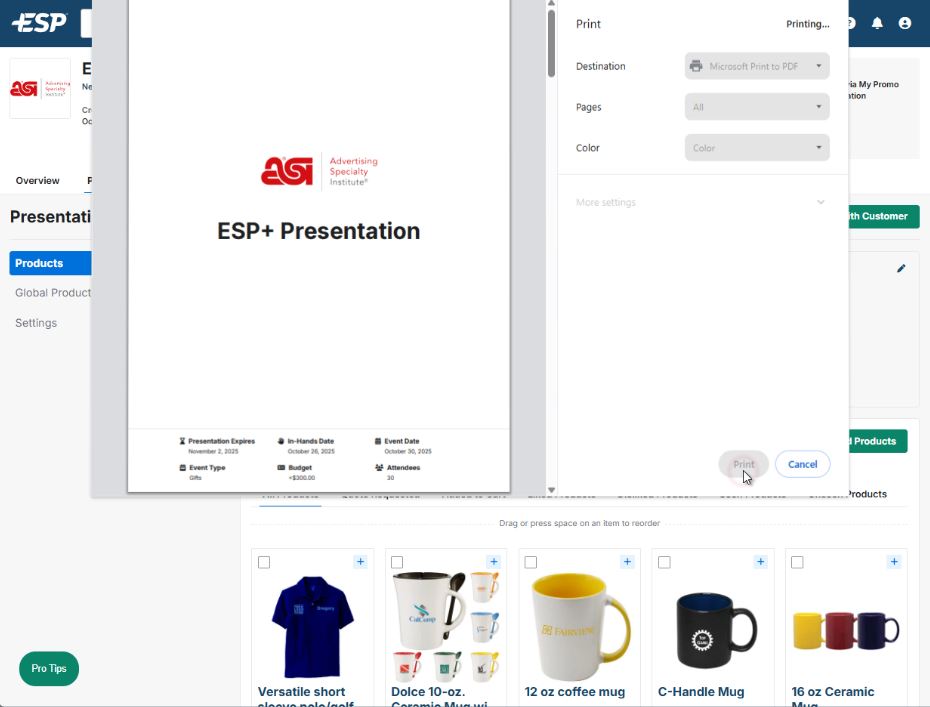930x707 pixels.
Task: Open the Color mode dropdown
Action: [x=757, y=148]
